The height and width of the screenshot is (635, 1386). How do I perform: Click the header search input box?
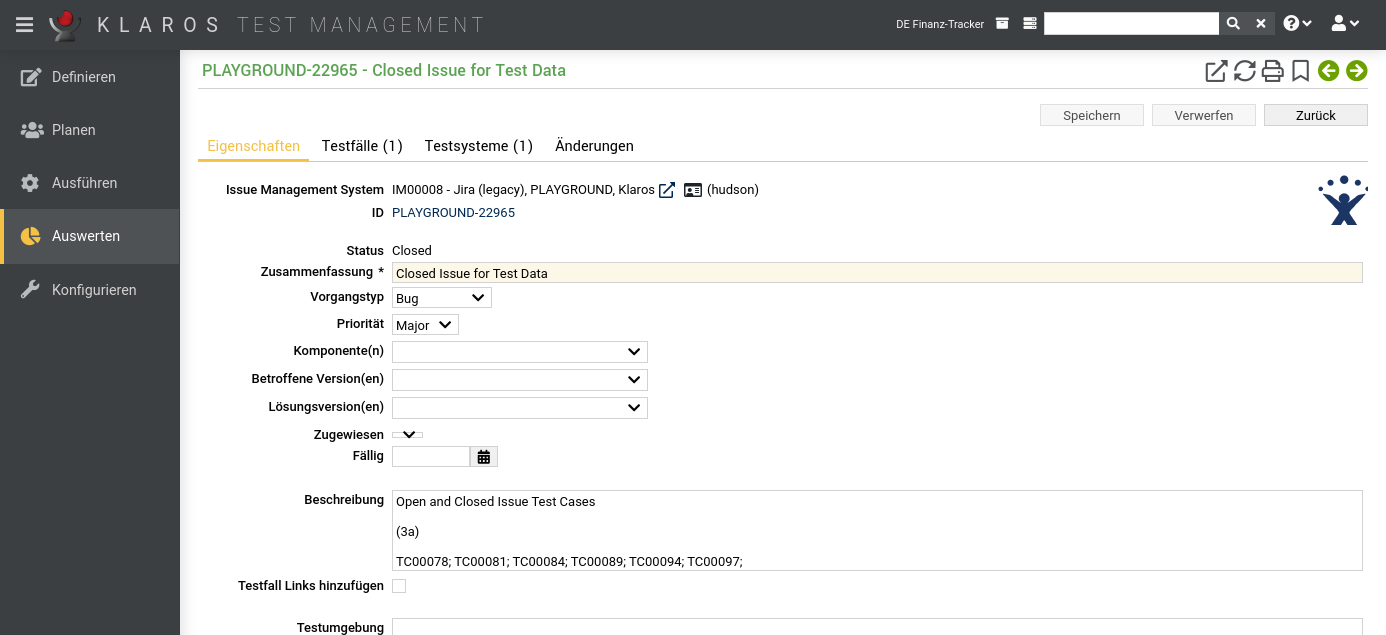click(x=1131, y=24)
